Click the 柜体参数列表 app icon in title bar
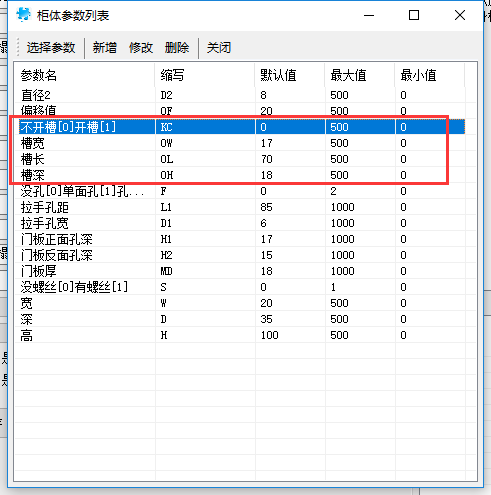 point(23,15)
